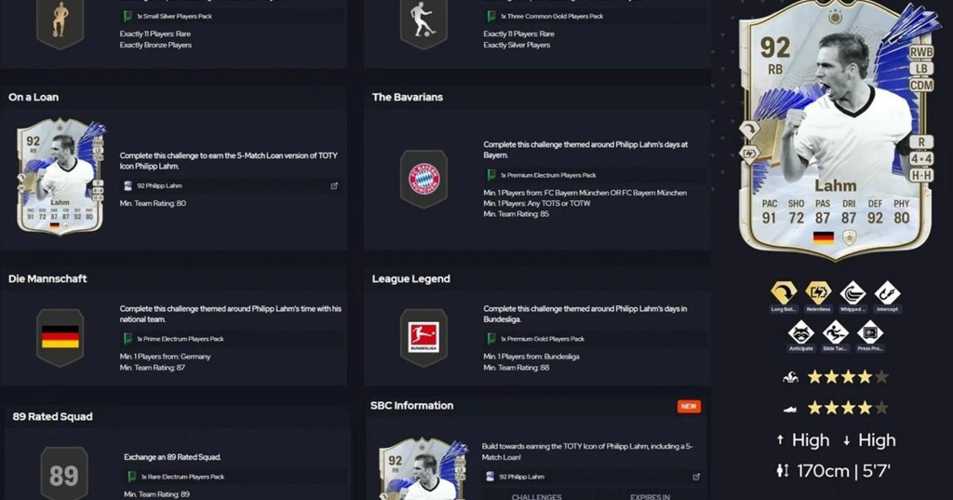The height and width of the screenshot is (500, 953).
Task: Open the FC Bayern München badge challenge
Action: (424, 179)
